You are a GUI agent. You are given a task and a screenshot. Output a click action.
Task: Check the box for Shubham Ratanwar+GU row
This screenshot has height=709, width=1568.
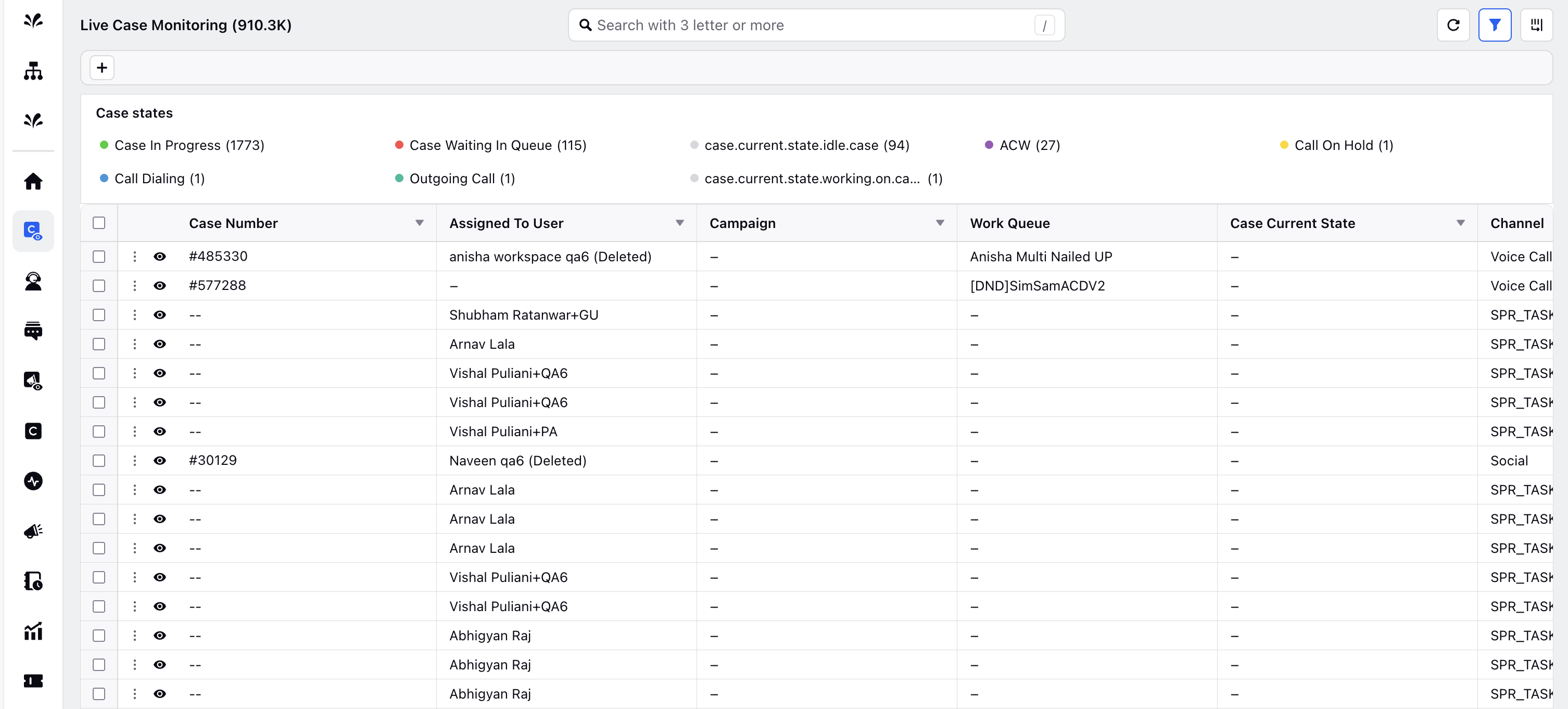98,314
